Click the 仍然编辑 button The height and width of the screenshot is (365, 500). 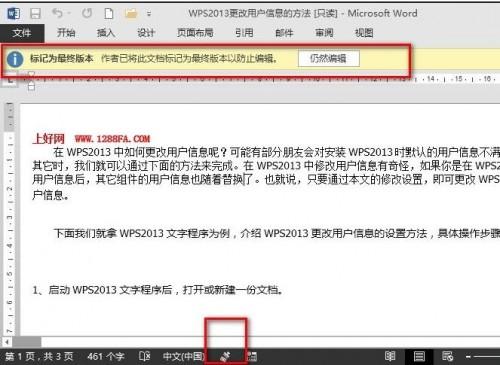(328, 59)
